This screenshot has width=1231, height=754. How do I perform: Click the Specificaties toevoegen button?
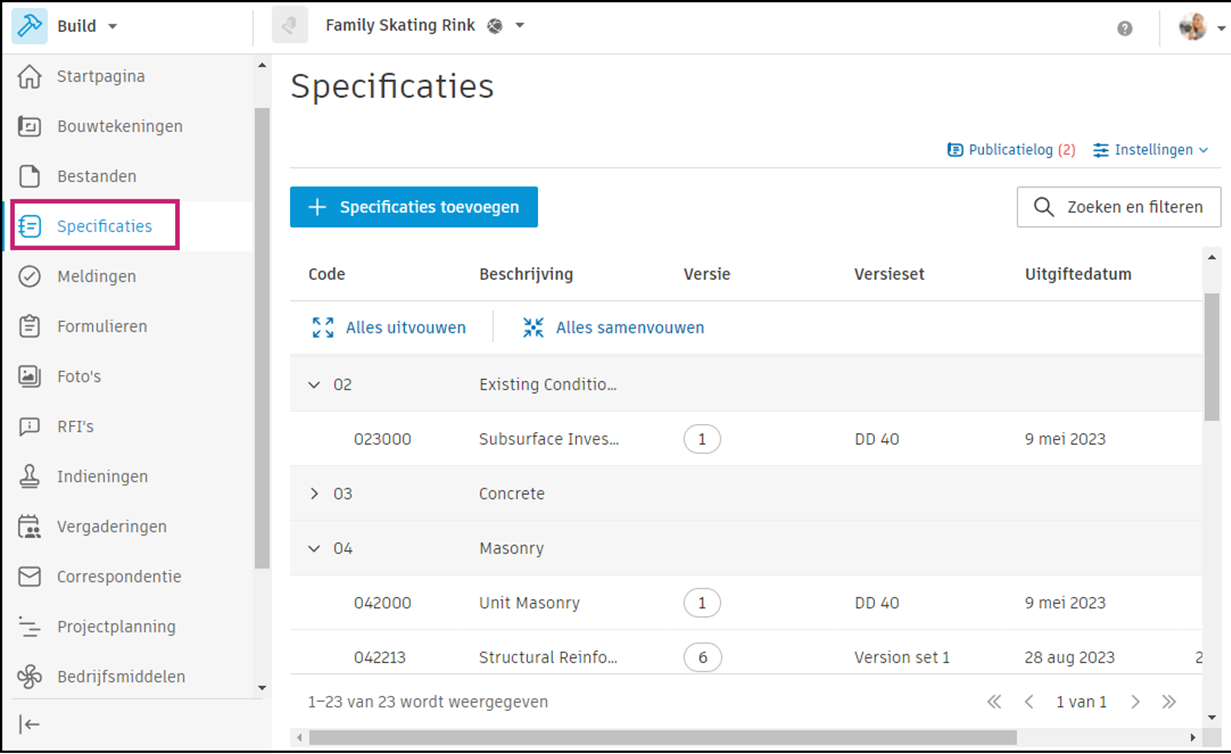[414, 207]
